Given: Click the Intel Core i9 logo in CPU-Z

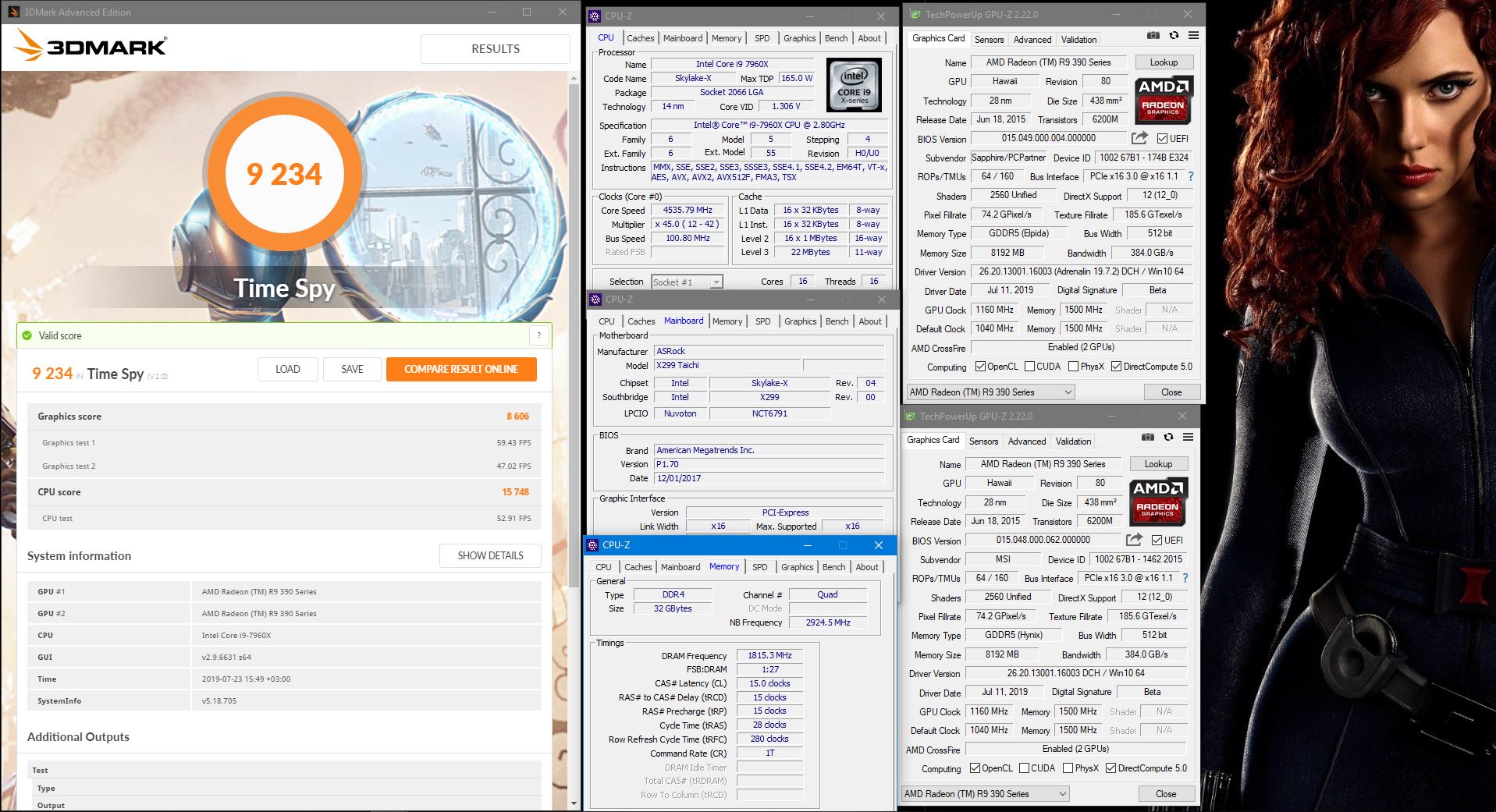Looking at the screenshot, I should click(x=855, y=85).
